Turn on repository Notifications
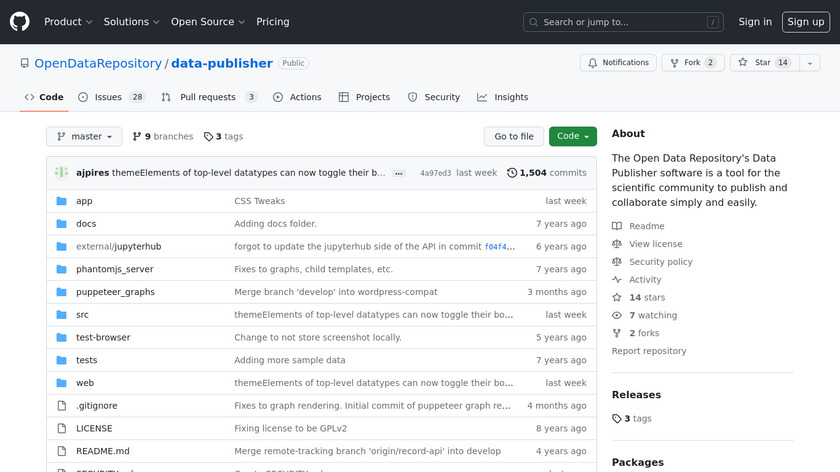This screenshot has height=472, width=840. pyautogui.click(x=617, y=63)
